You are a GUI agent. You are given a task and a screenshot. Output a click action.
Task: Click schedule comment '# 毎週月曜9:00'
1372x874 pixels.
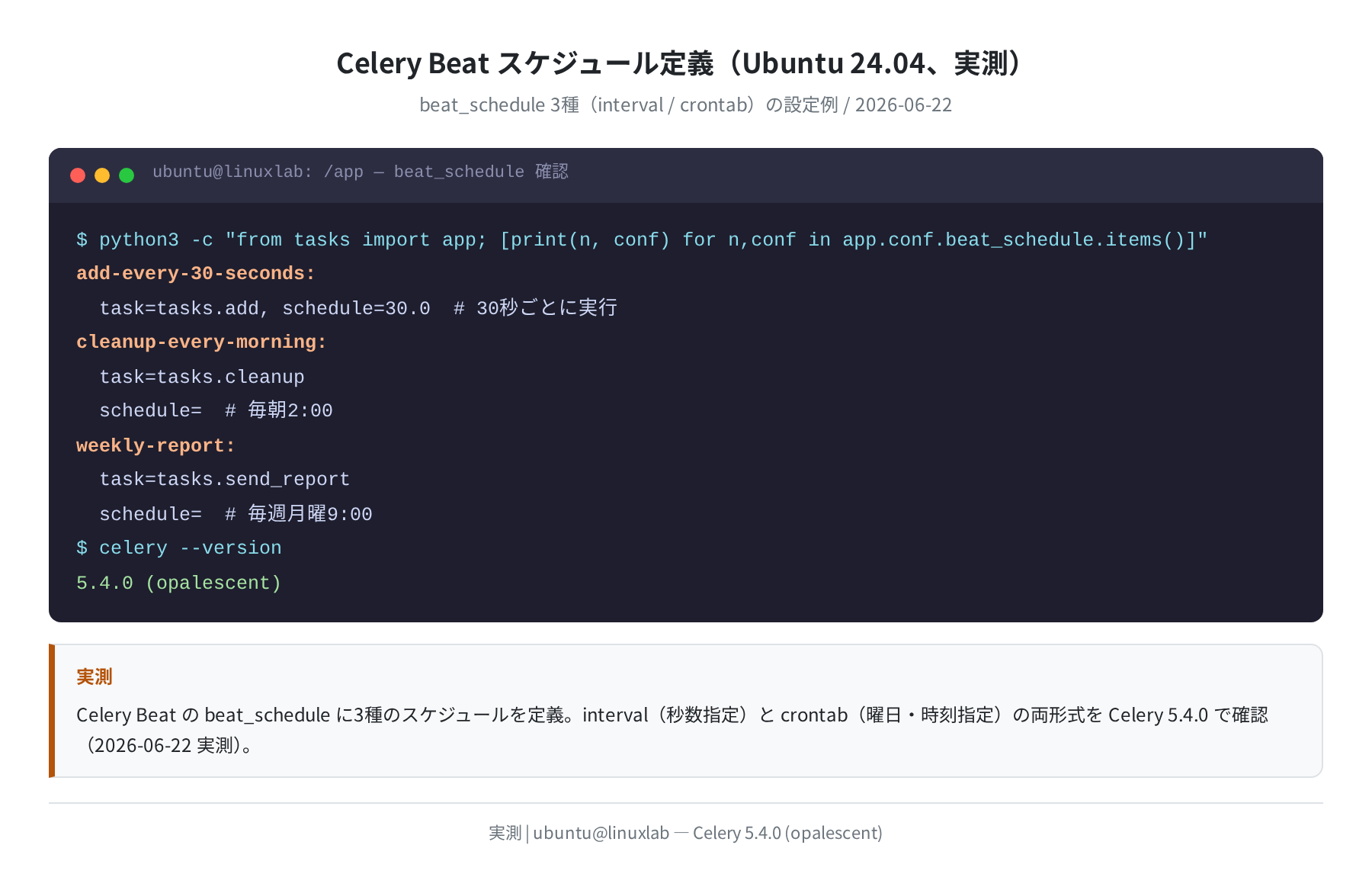(x=299, y=513)
